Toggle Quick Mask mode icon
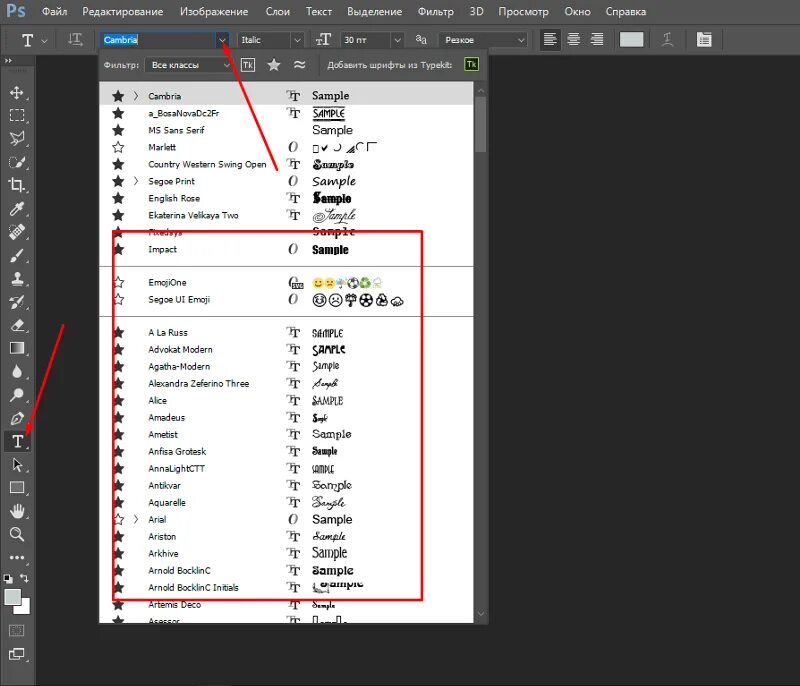The width and height of the screenshot is (800, 686). coord(17,631)
